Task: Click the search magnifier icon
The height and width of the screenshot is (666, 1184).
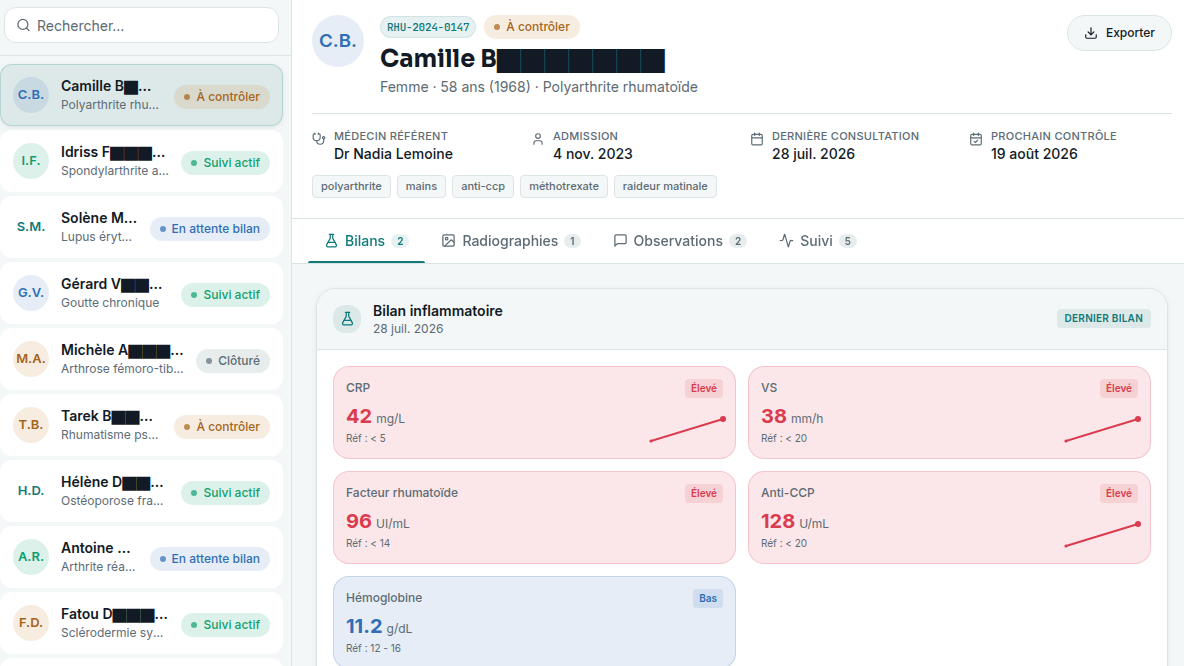Action: 23,26
